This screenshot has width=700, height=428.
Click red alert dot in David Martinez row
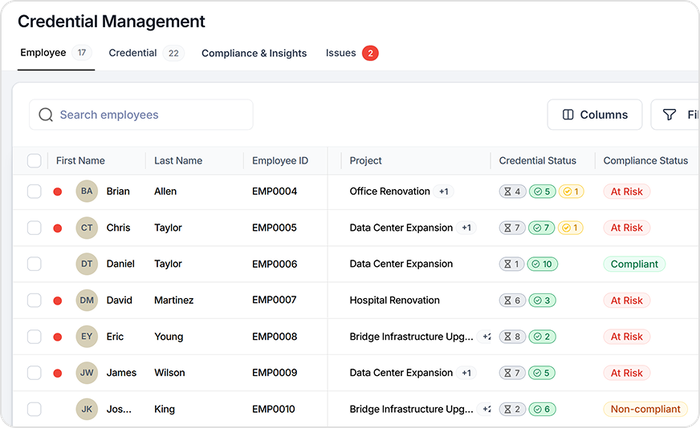57,301
